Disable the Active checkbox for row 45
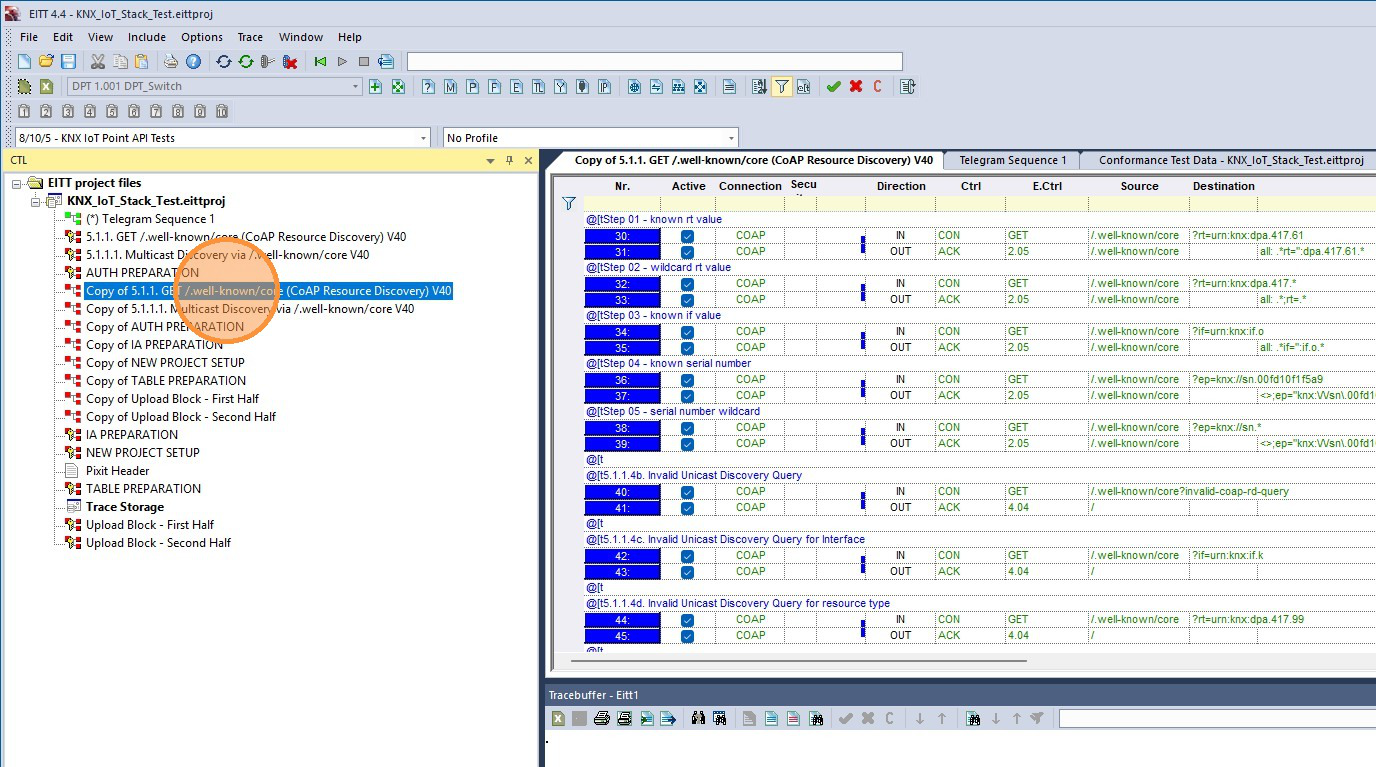This screenshot has width=1376, height=767. pyautogui.click(x=687, y=636)
